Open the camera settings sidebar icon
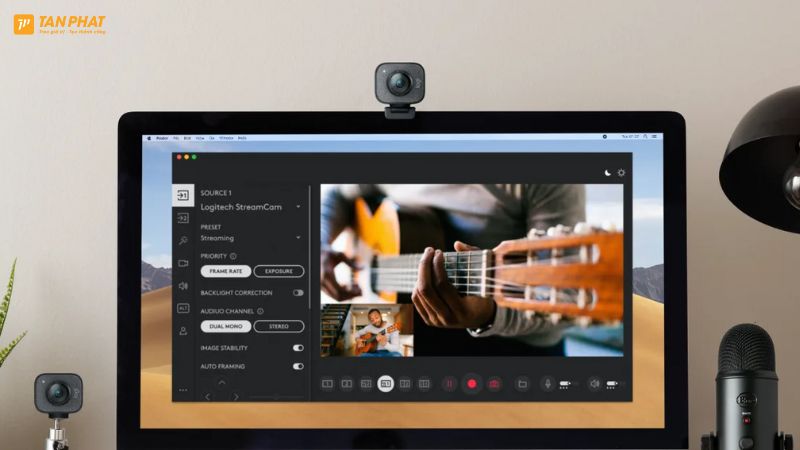Image resolution: width=800 pixels, height=450 pixels. [183, 263]
